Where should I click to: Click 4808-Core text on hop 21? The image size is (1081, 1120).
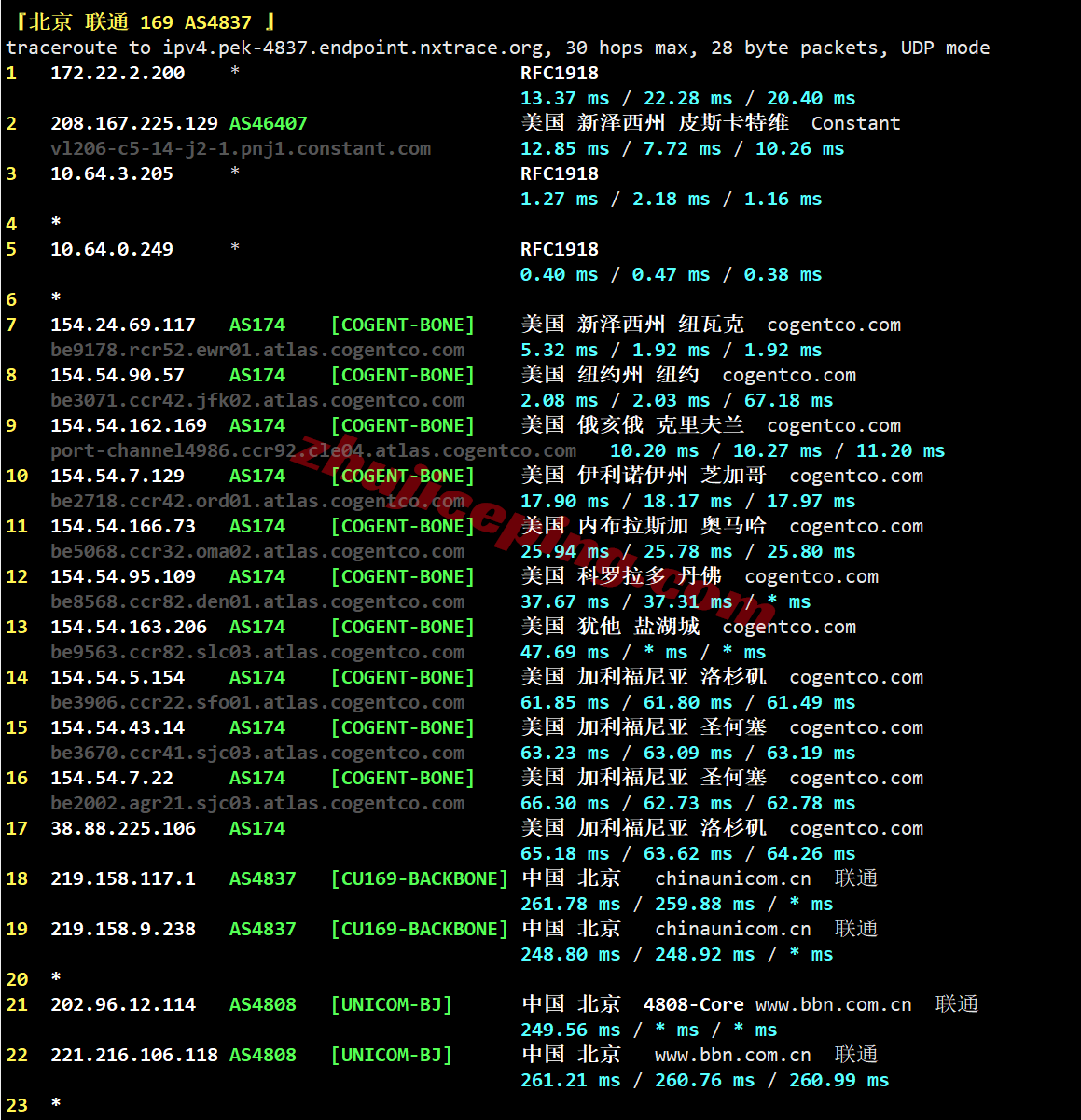694,1004
